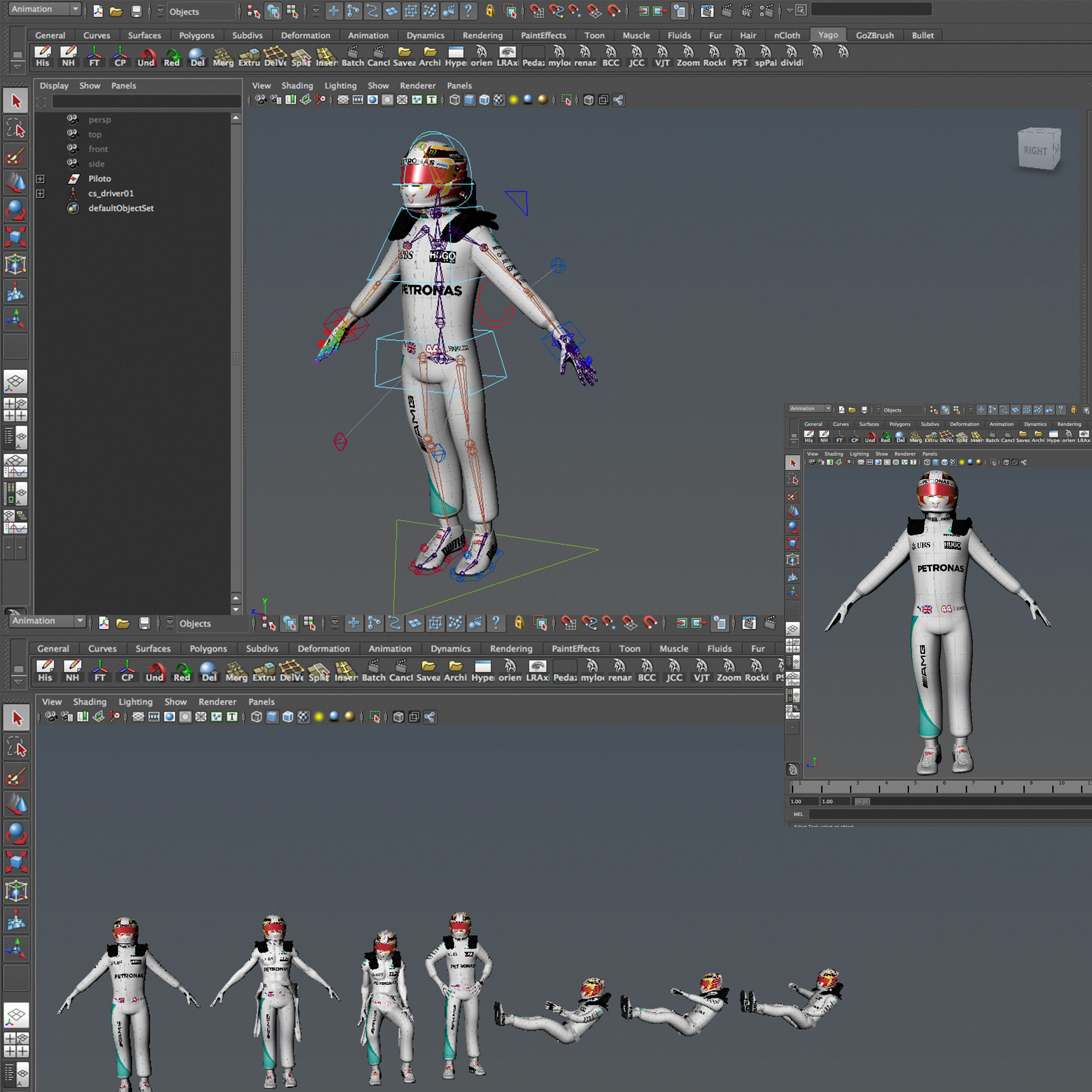Switch to the Bullet shelf tab
The height and width of the screenshot is (1092, 1092).
point(923,35)
